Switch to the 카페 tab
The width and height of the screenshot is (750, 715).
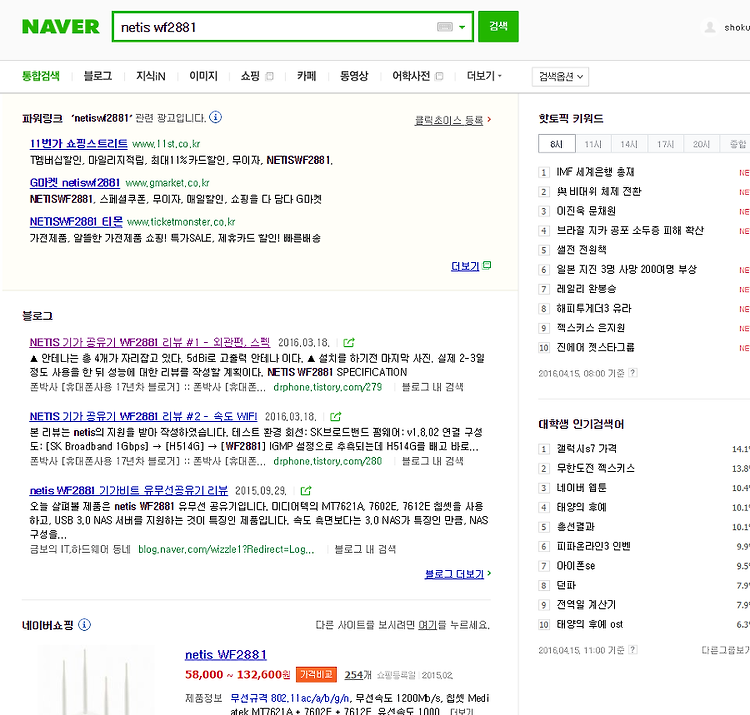306,76
